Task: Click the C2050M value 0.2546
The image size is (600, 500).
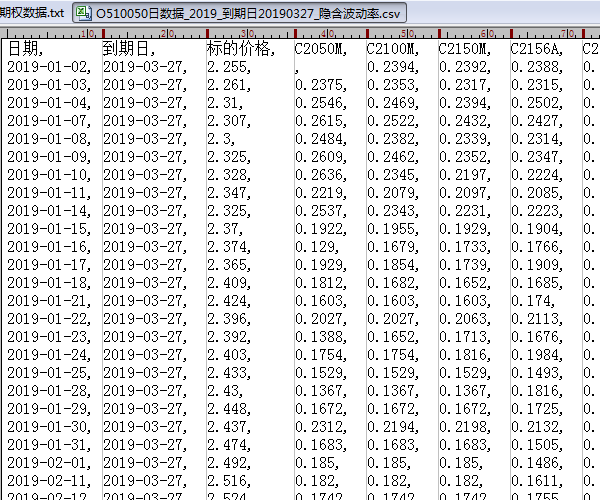Action: pyautogui.click(x=321, y=103)
